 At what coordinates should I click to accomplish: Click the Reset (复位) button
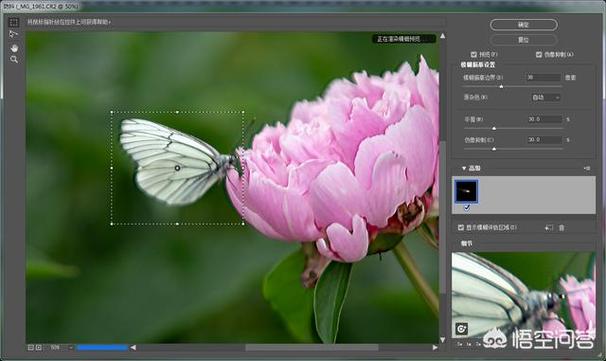click(524, 40)
